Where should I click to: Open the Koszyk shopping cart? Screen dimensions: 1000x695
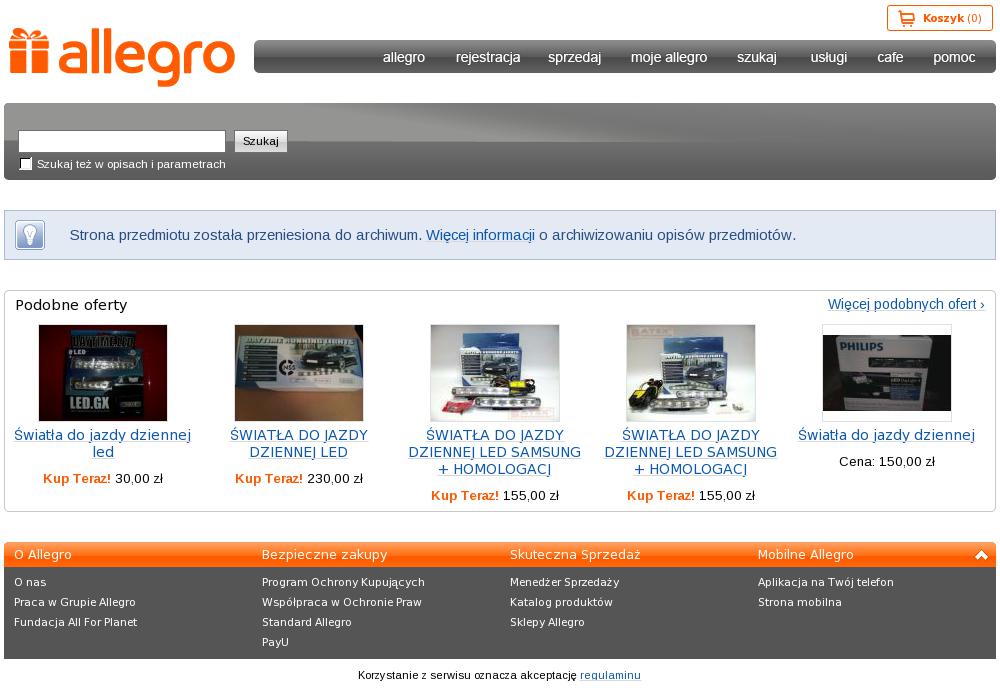tap(939, 18)
